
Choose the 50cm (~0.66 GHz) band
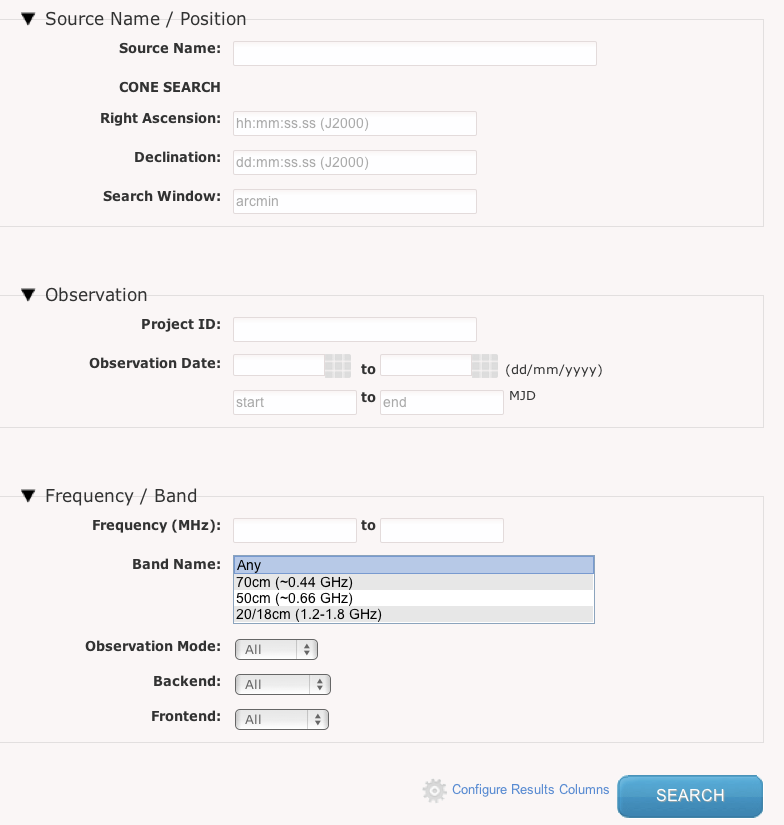(x=413, y=598)
